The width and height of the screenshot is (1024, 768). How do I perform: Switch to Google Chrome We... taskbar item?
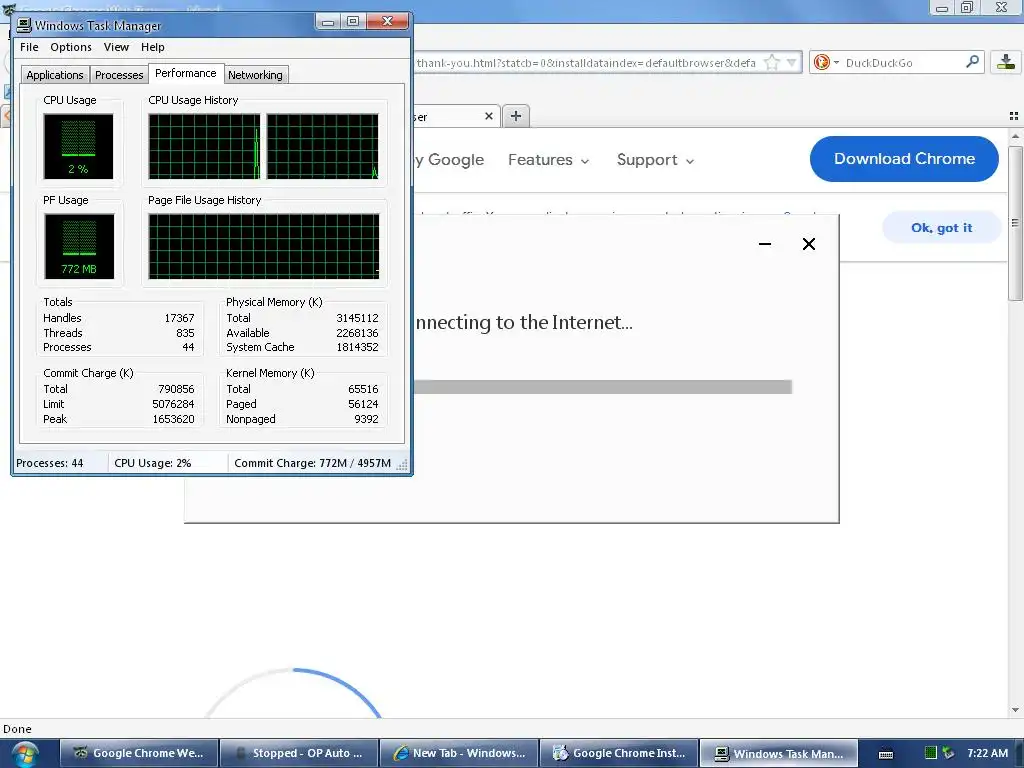[139, 753]
